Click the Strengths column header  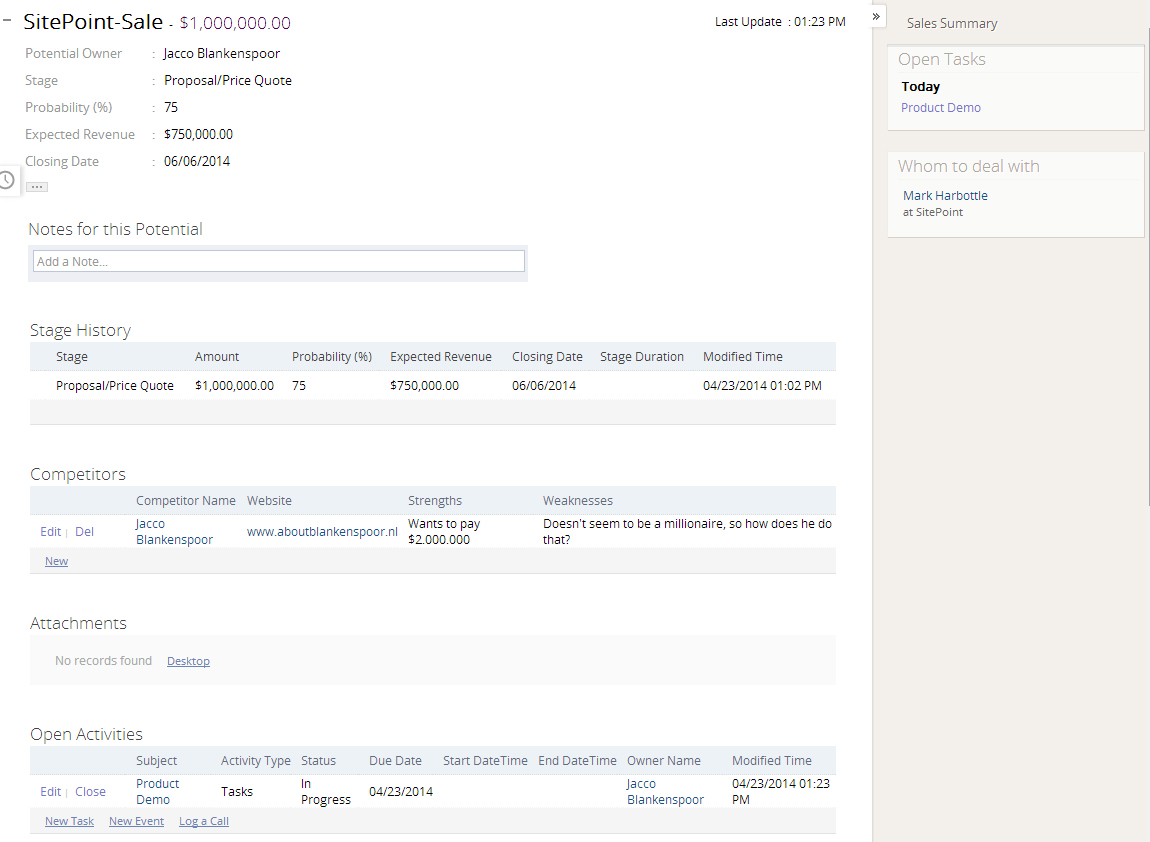(x=435, y=500)
